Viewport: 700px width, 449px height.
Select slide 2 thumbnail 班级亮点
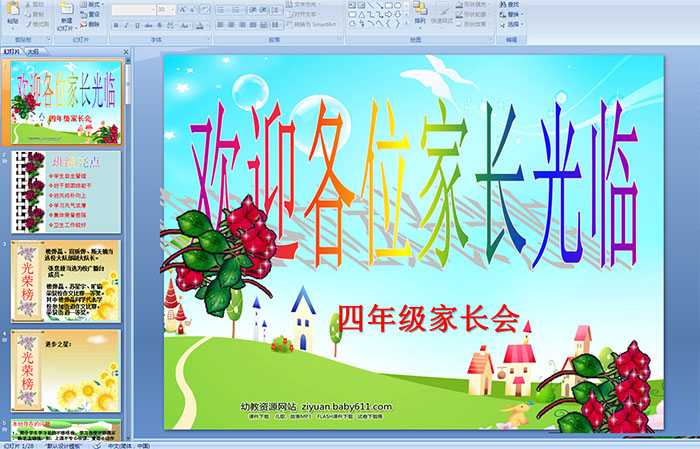(66, 192)
